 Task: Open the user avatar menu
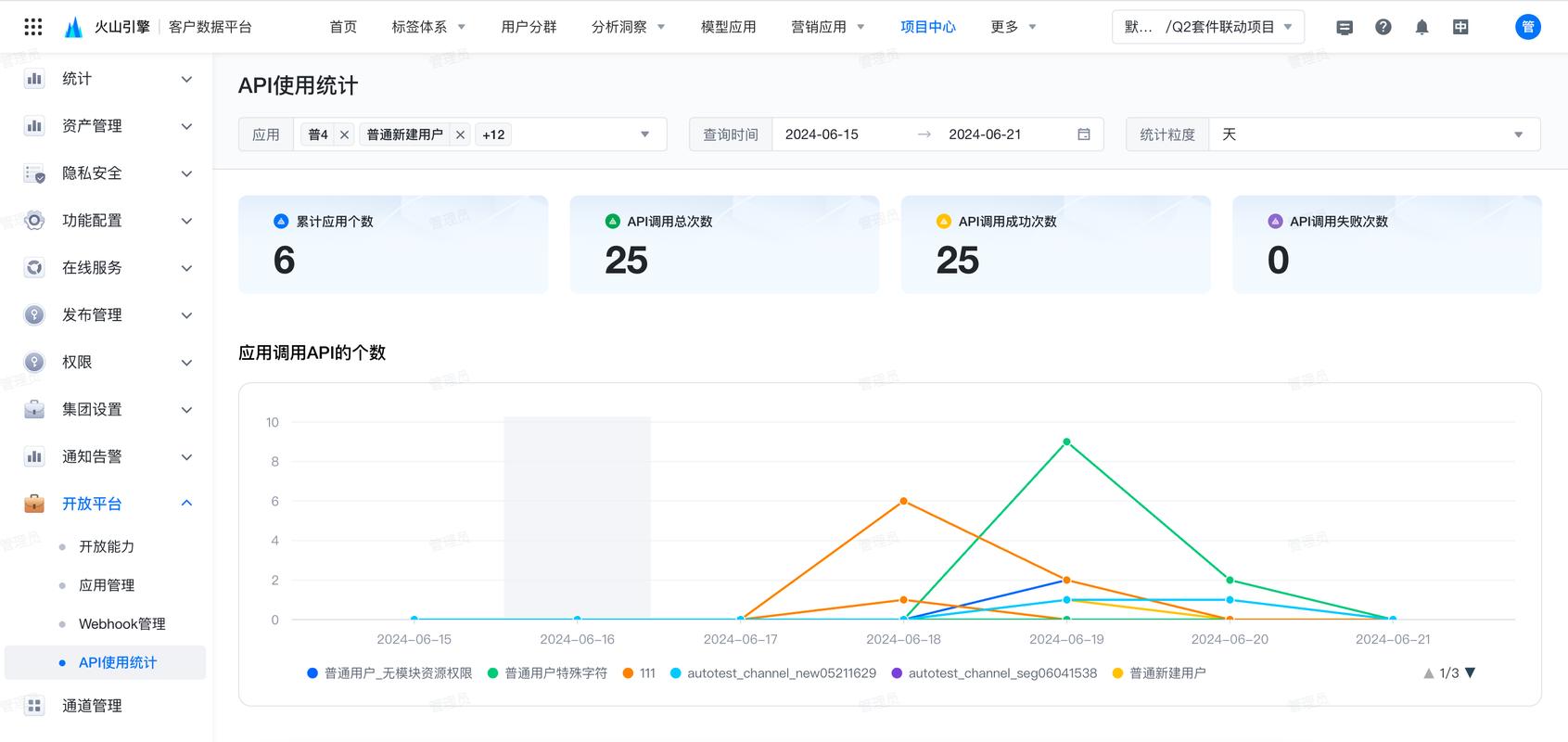pos(1528,27)
